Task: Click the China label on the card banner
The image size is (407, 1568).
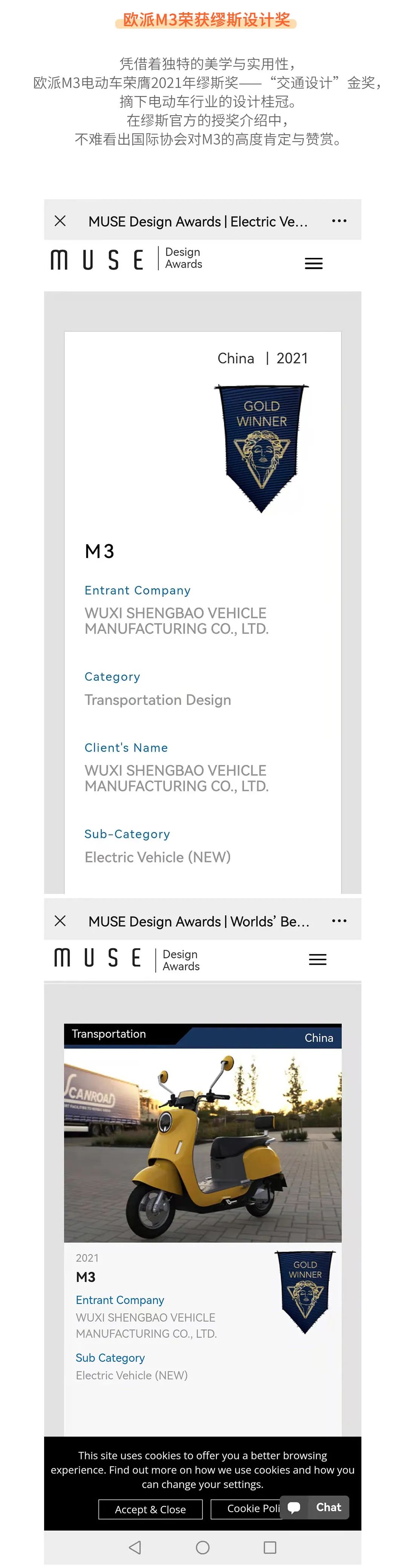Action: coord(319,1038)
